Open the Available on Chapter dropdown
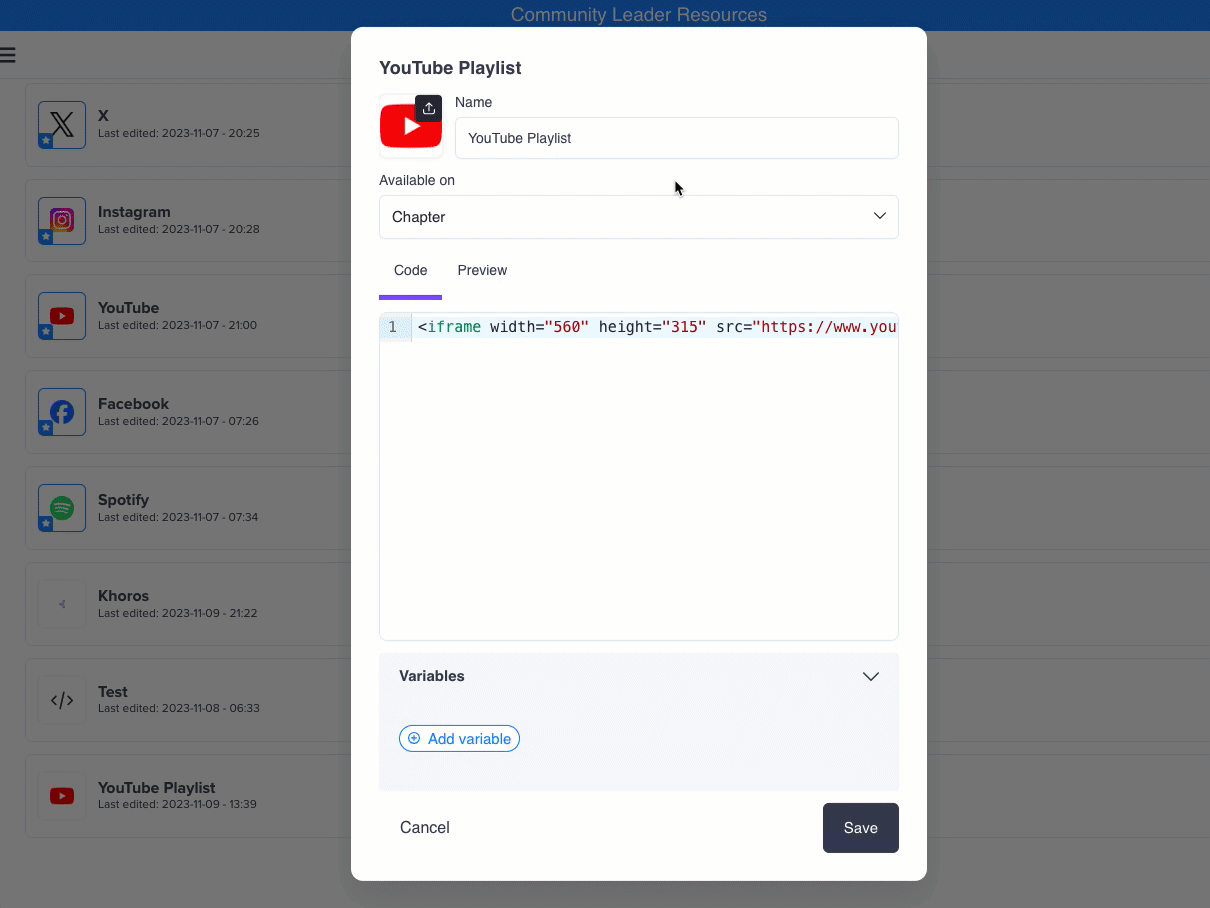Image resolution: width=1210 pixels, height=908 pixels. click(638, 217)
